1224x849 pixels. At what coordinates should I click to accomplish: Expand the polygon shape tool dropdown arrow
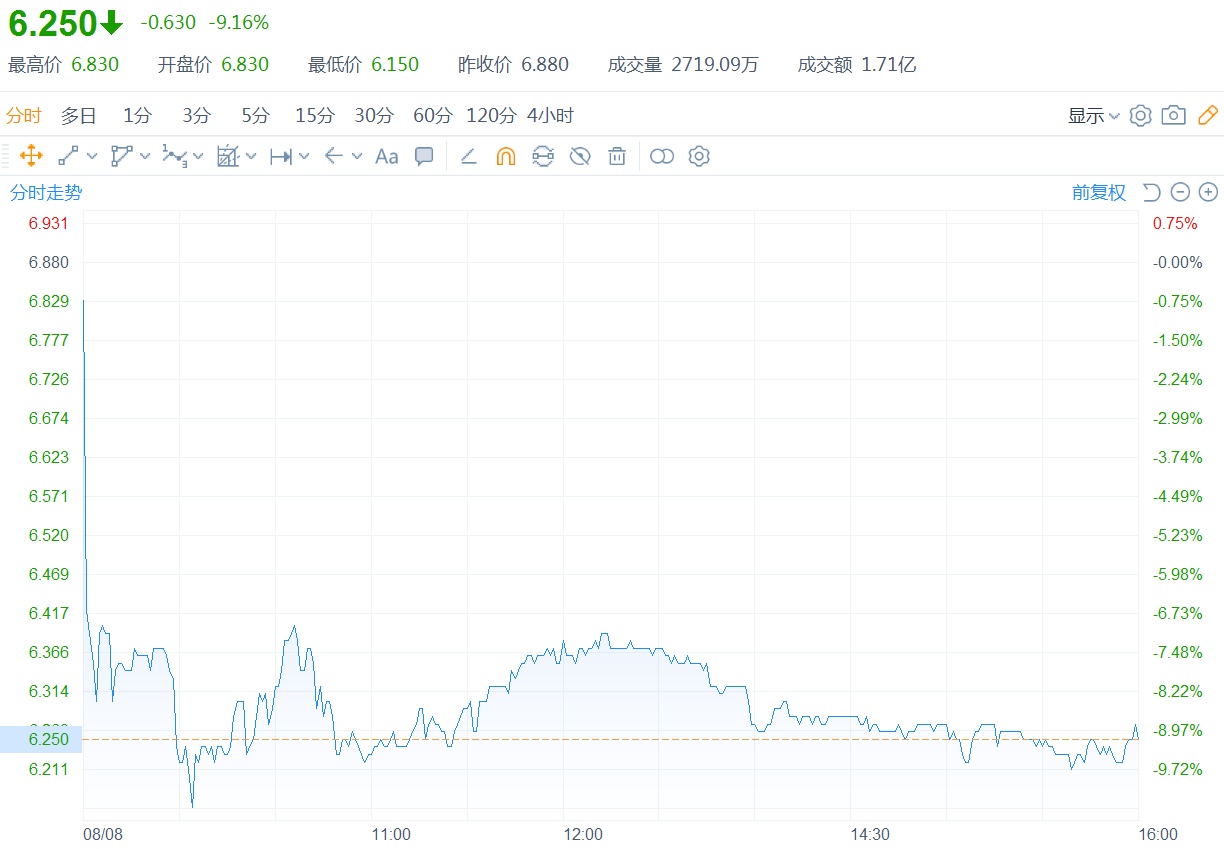click(146, 156)
